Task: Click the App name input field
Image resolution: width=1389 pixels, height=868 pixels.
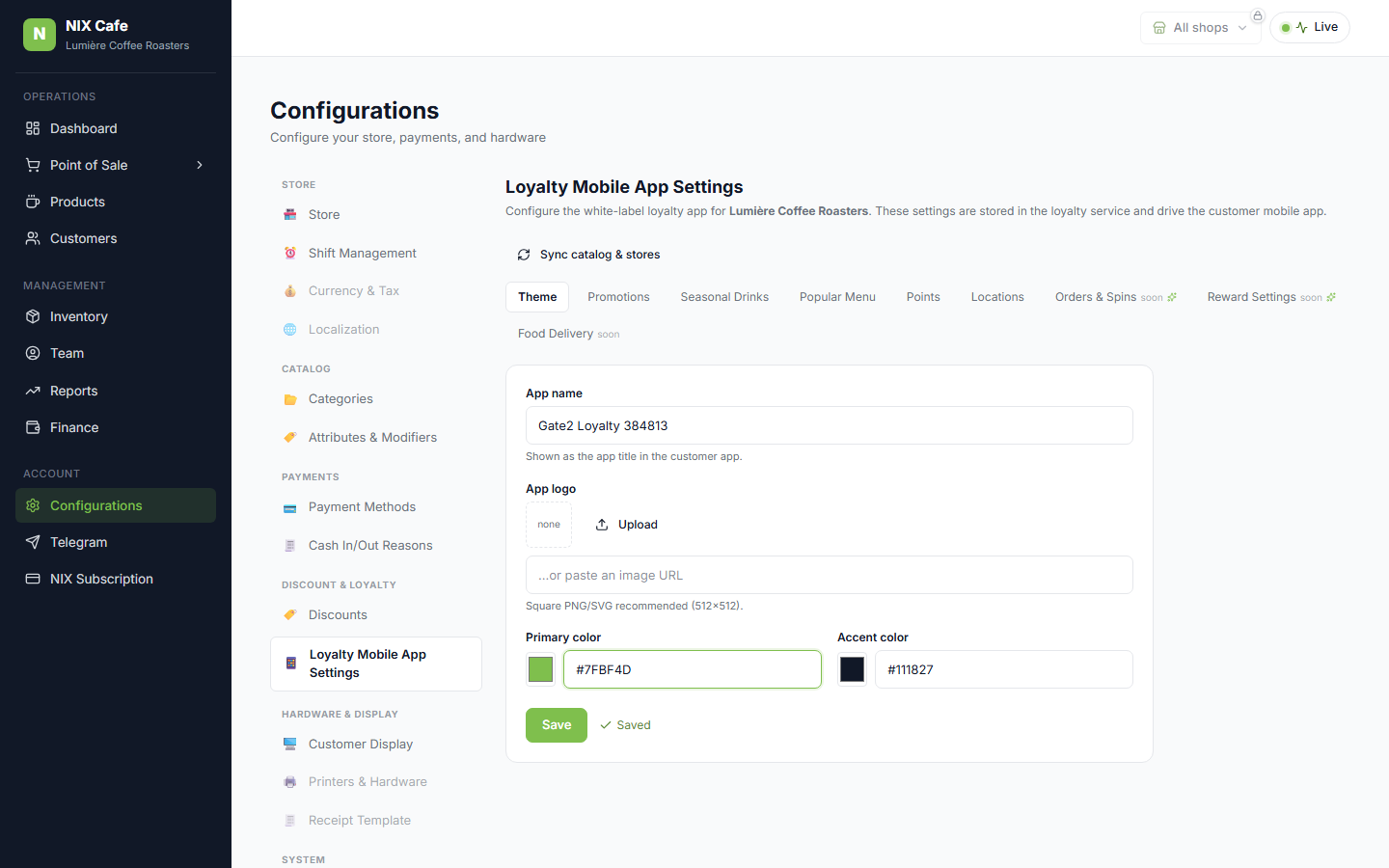Action: point(830,425)
